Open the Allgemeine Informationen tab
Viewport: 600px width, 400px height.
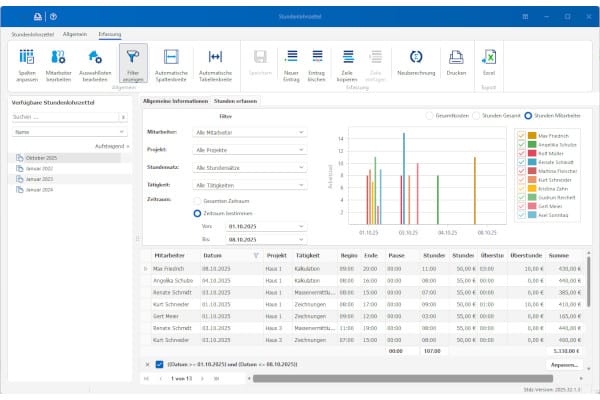click(175, 101)
